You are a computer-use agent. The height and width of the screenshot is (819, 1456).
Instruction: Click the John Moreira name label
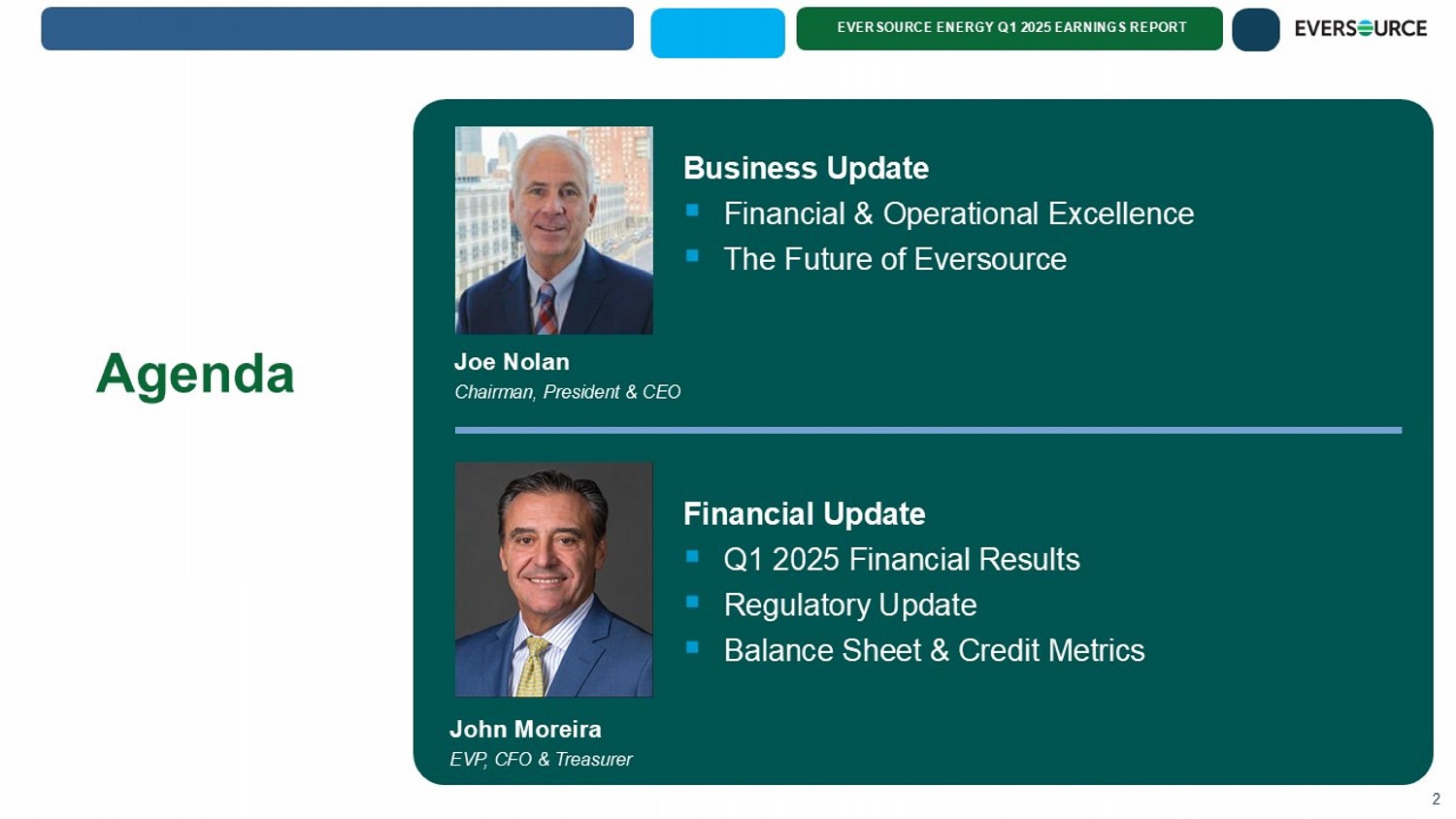pyautogui.click(x=525, y=729)
